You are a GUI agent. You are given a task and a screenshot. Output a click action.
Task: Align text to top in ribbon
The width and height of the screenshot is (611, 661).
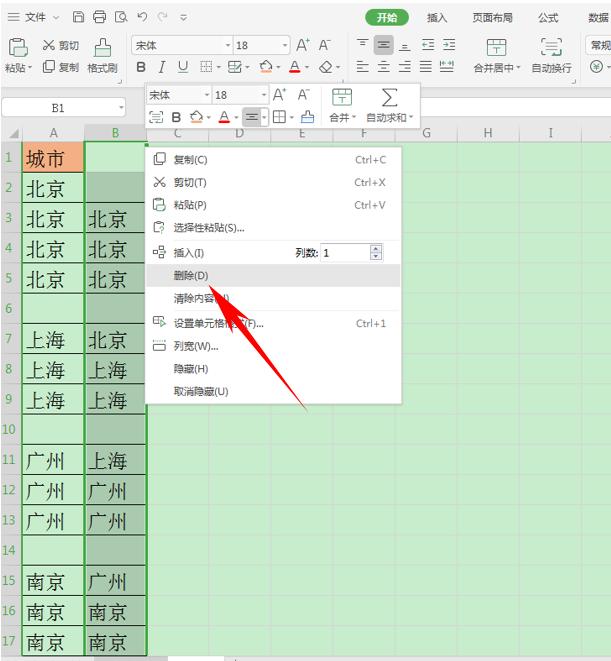[x=362, y=45]
